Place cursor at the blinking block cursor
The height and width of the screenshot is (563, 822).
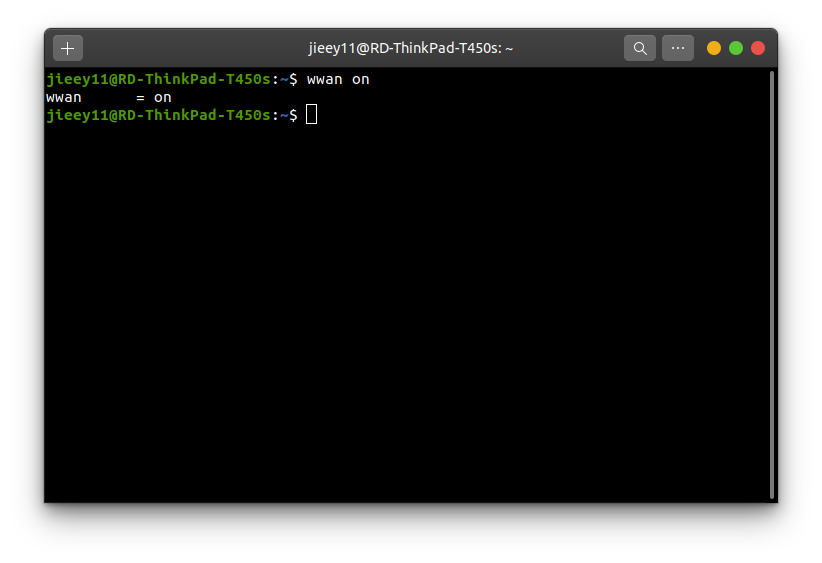coord(312,115)
